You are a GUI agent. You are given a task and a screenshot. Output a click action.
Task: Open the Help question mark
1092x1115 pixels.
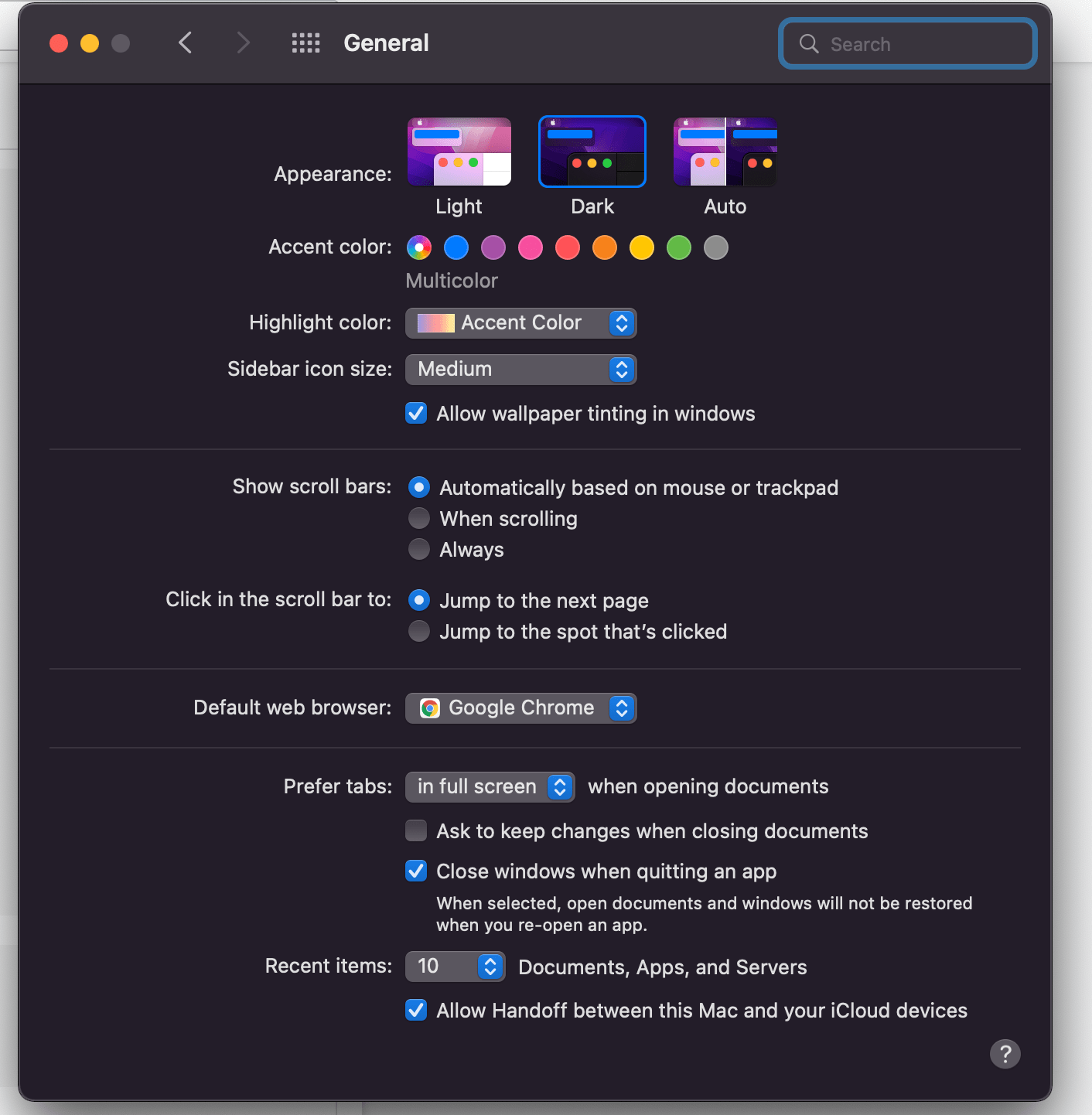(x=1005, y=1054)
